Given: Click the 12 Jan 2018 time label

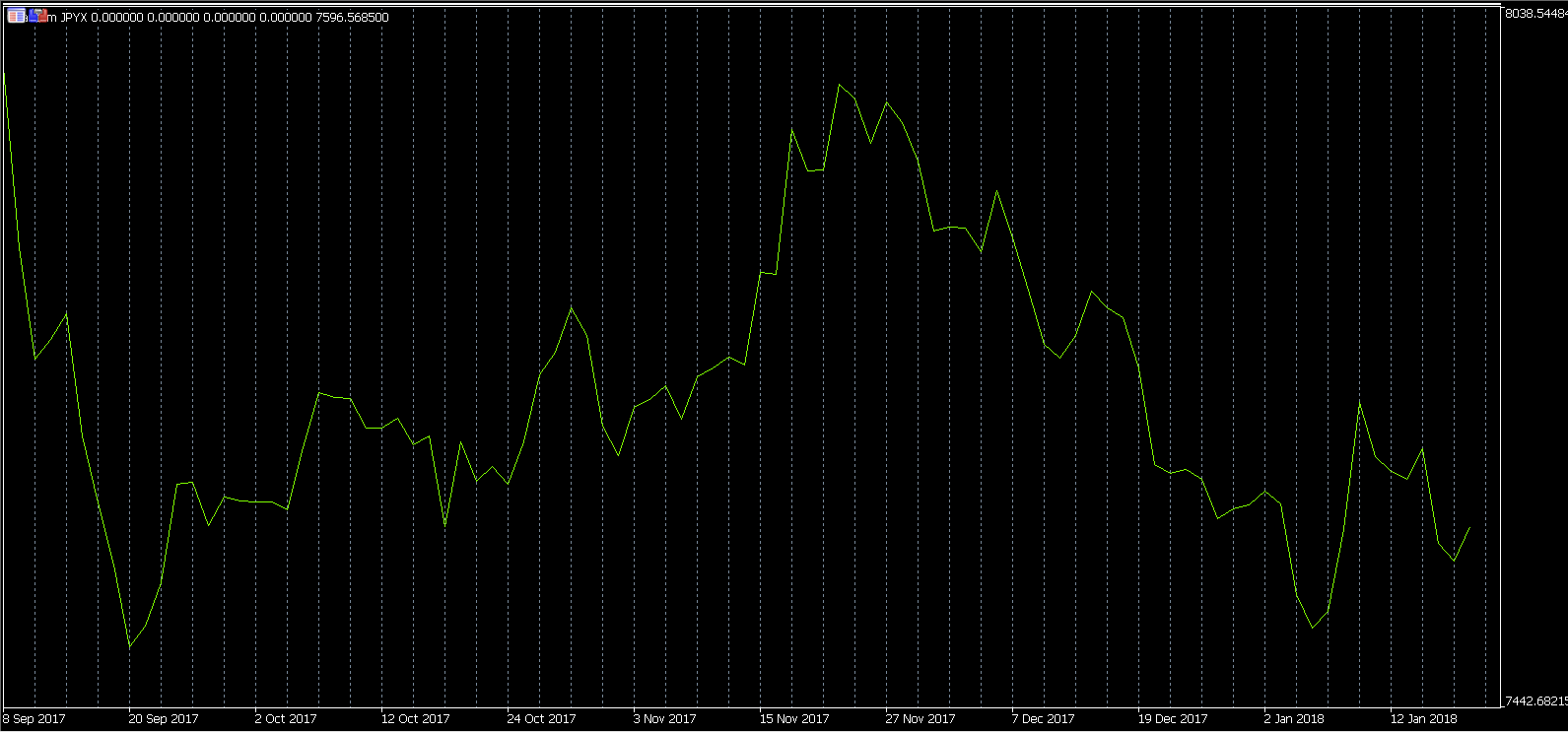Looking at the screenshot, I should pos(1423,719).
